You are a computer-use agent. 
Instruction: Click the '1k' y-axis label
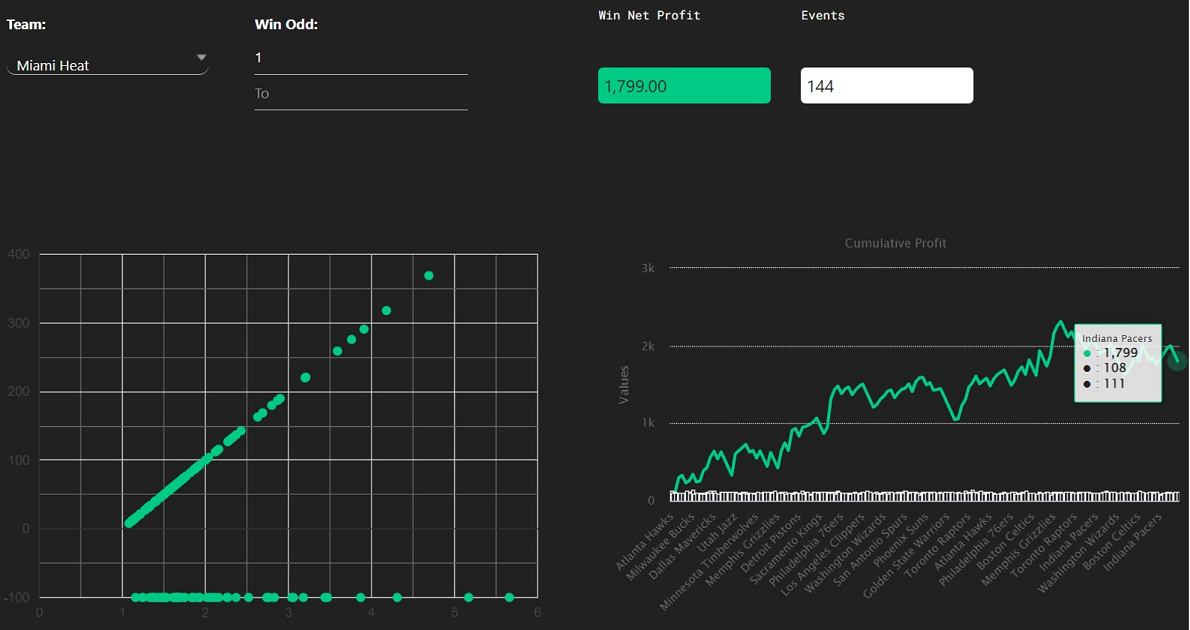point(648,423)
